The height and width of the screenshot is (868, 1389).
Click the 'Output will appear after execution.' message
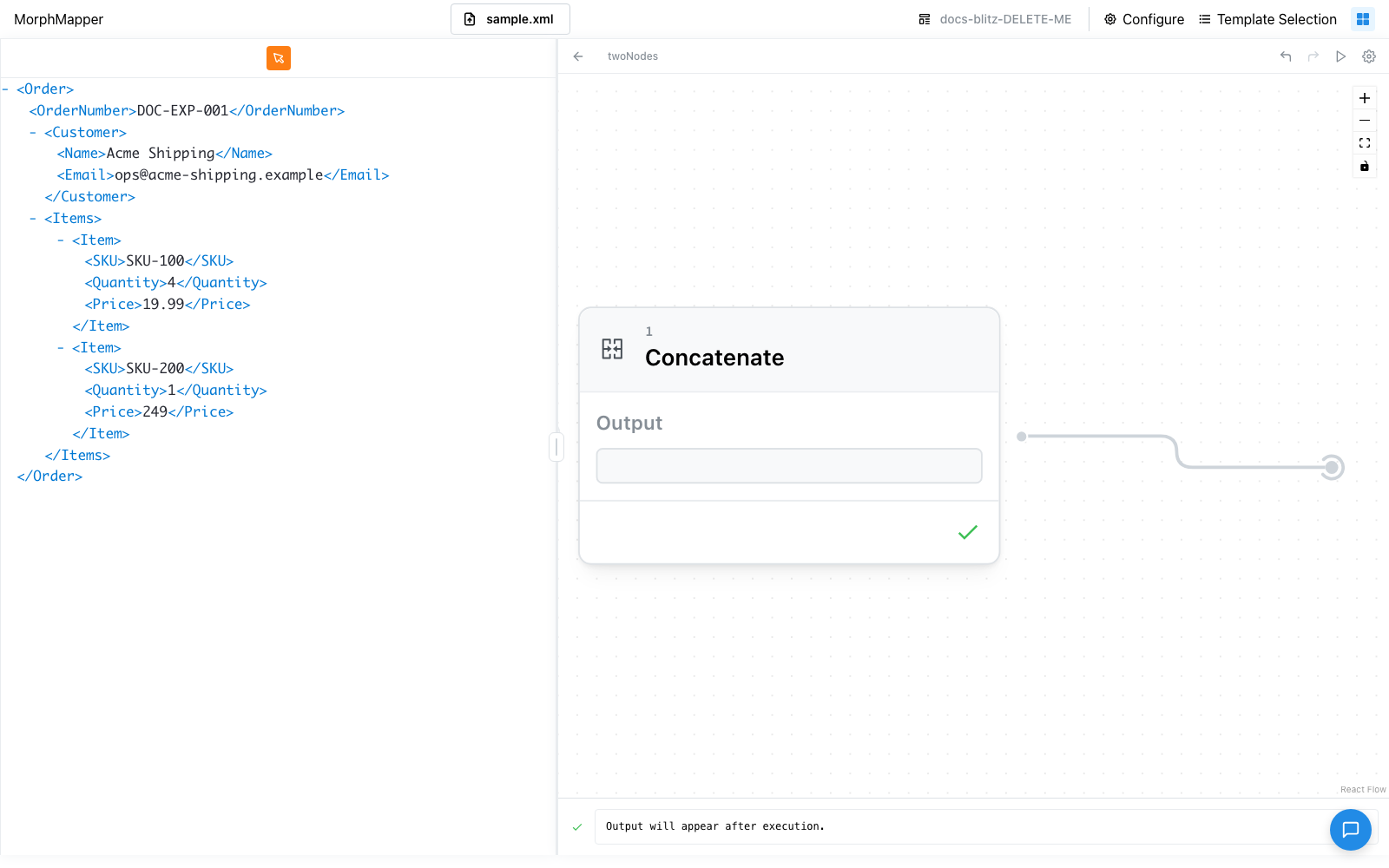(x=715, y=827)
